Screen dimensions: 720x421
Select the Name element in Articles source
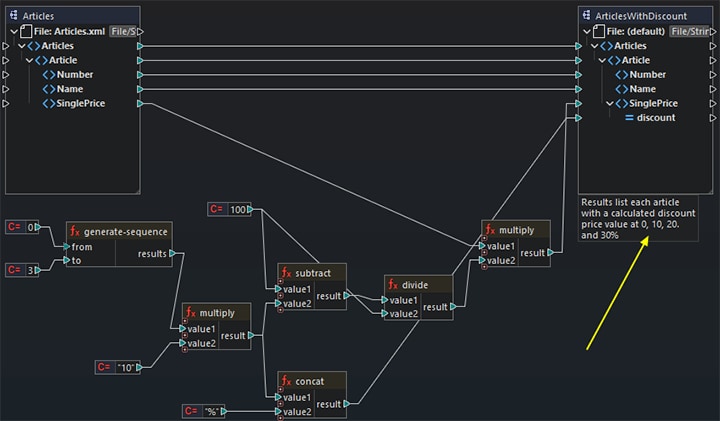pyautogui.click(x=70, y=89)
